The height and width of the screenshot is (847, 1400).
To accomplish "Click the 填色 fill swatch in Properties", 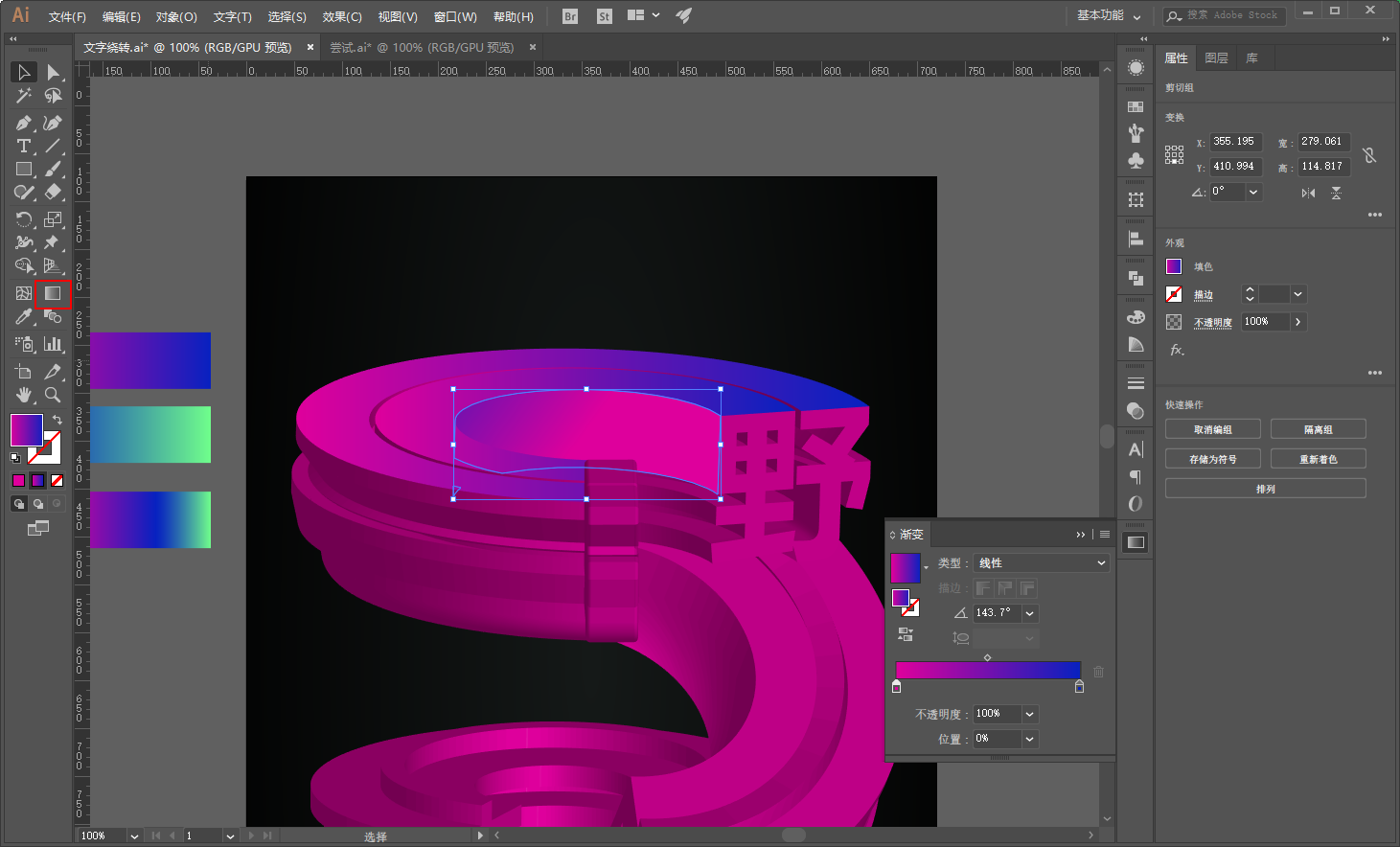I will [x=1174, y=266].
